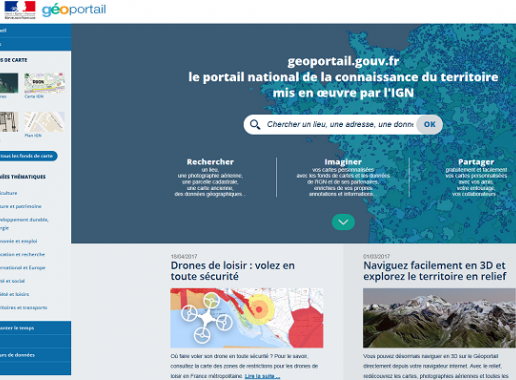Screen dimensions: 516x380
Task: Open the 'Société et loisirs' category
Action: click(x=14, y=294)
